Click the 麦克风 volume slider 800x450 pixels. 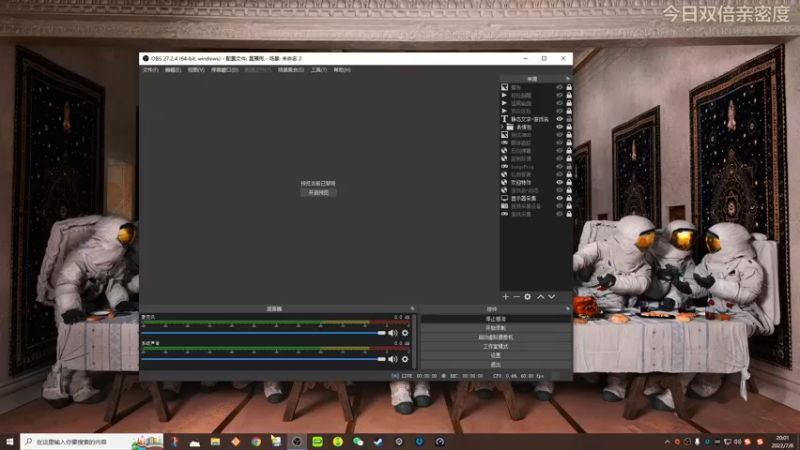[263, 333]
